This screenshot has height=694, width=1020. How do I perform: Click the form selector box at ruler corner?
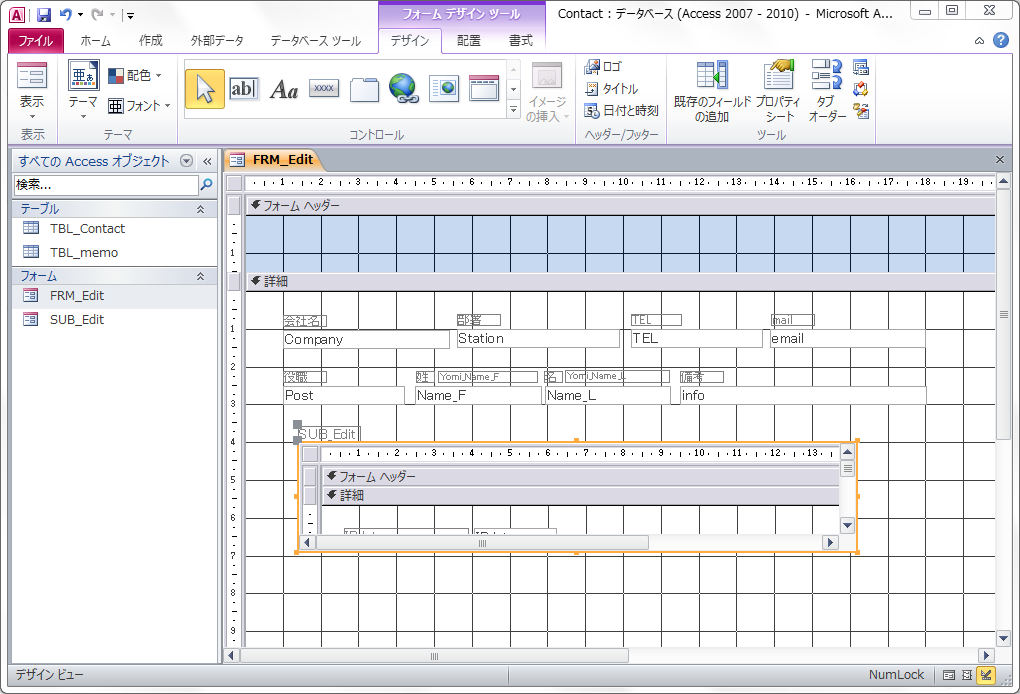point(234,183)
